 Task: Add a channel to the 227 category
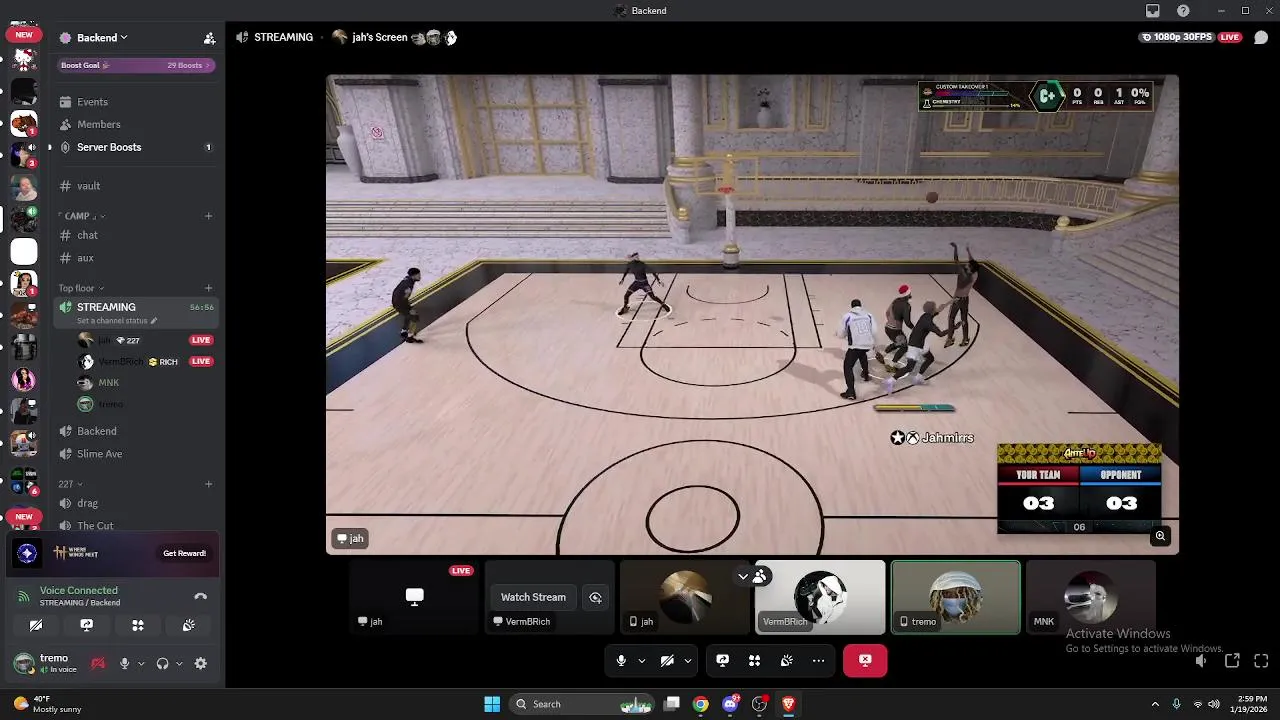(x=208, y=484)
